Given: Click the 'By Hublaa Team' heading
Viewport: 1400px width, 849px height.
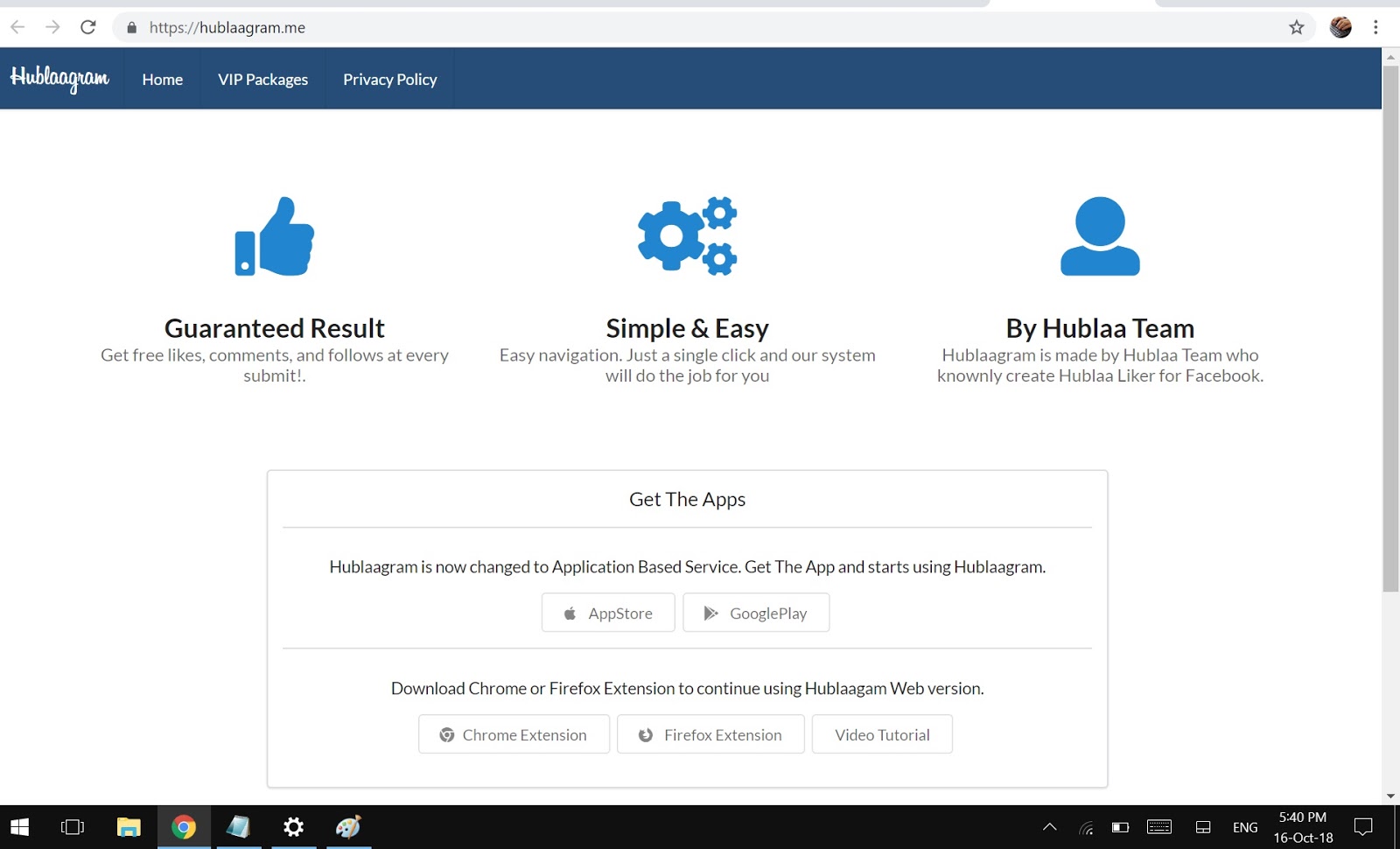Looking at the screenshot, I should 1100,328.
